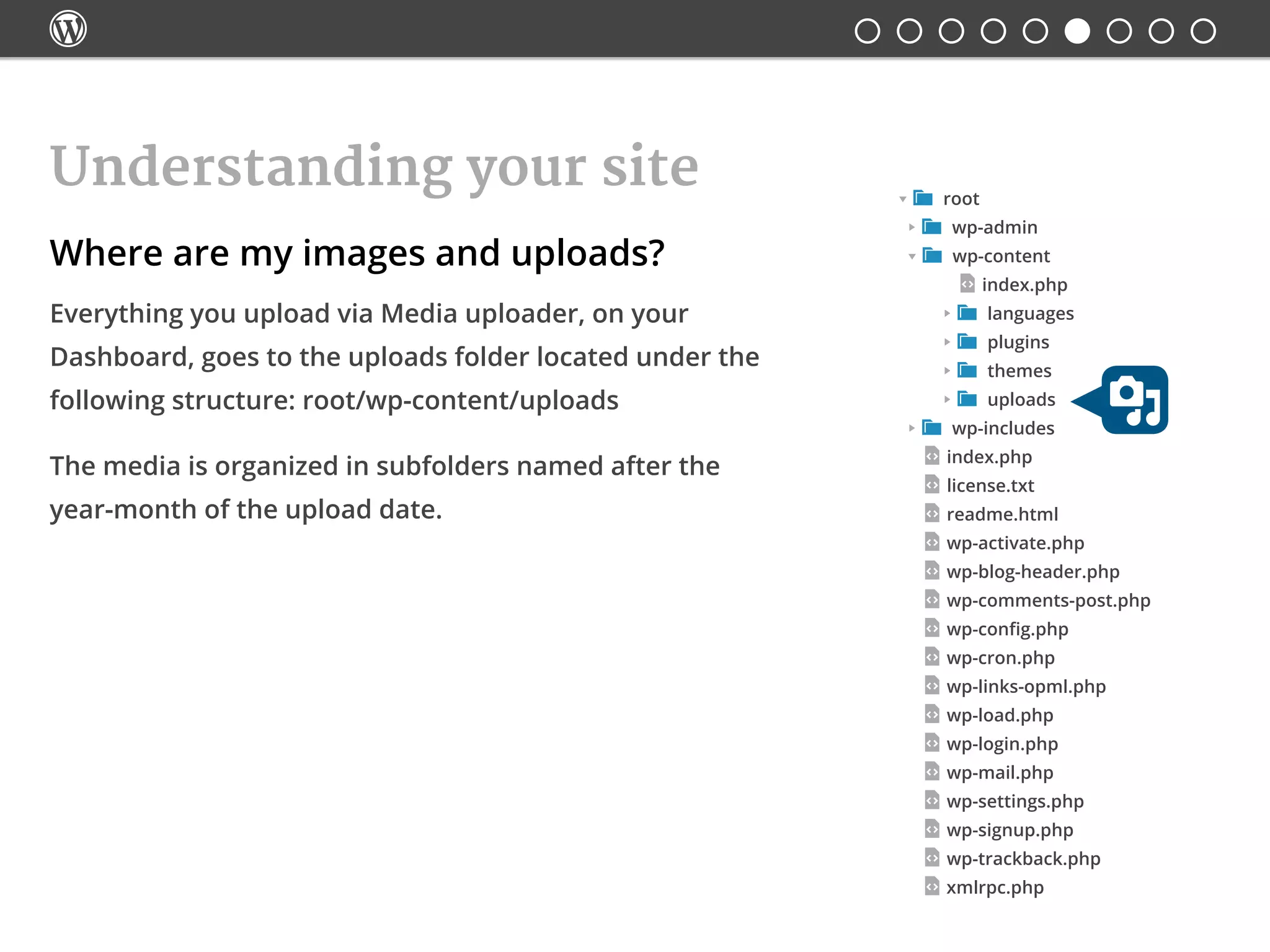This screenshot has height=952, width=1270.
Task: Select the wp-signup.php file name
Action: [1010, 830]
